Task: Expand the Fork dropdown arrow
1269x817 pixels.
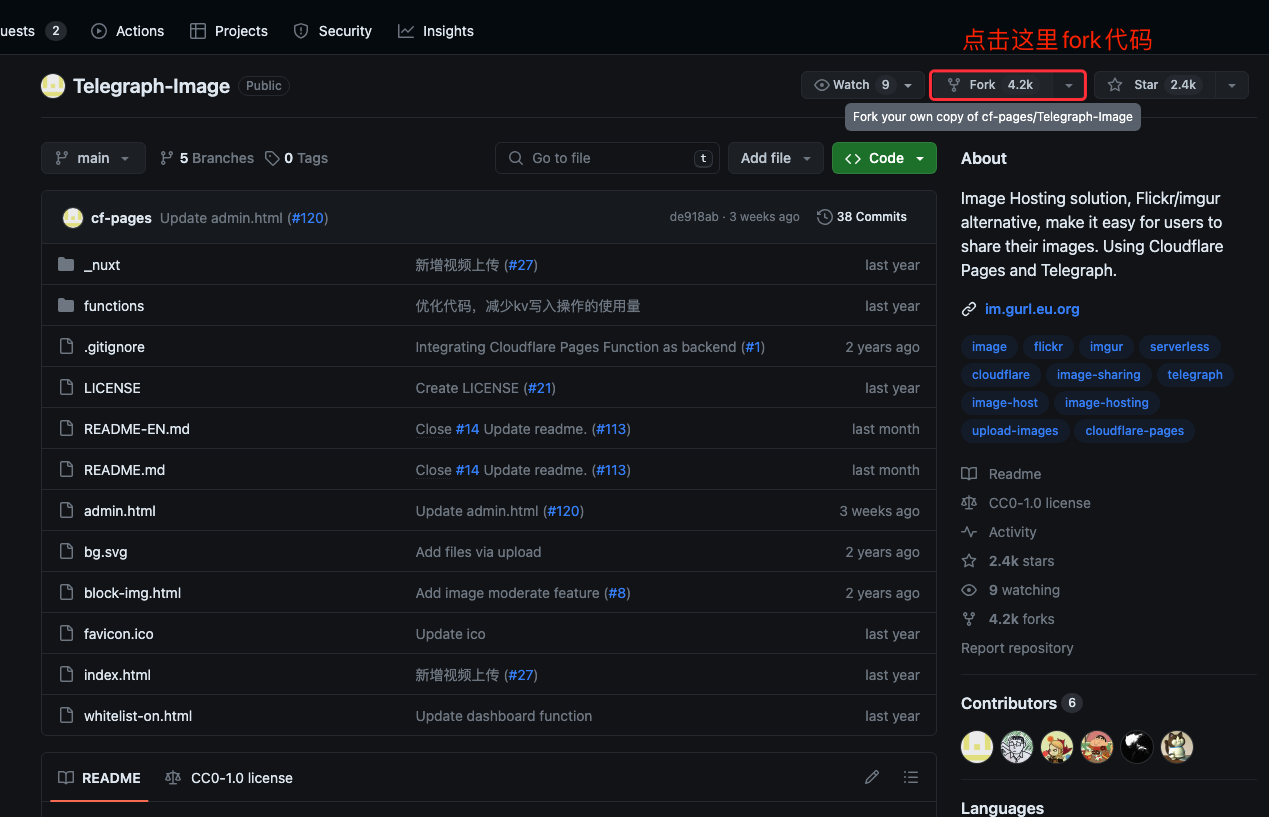Action: (x=1069, y=85)
